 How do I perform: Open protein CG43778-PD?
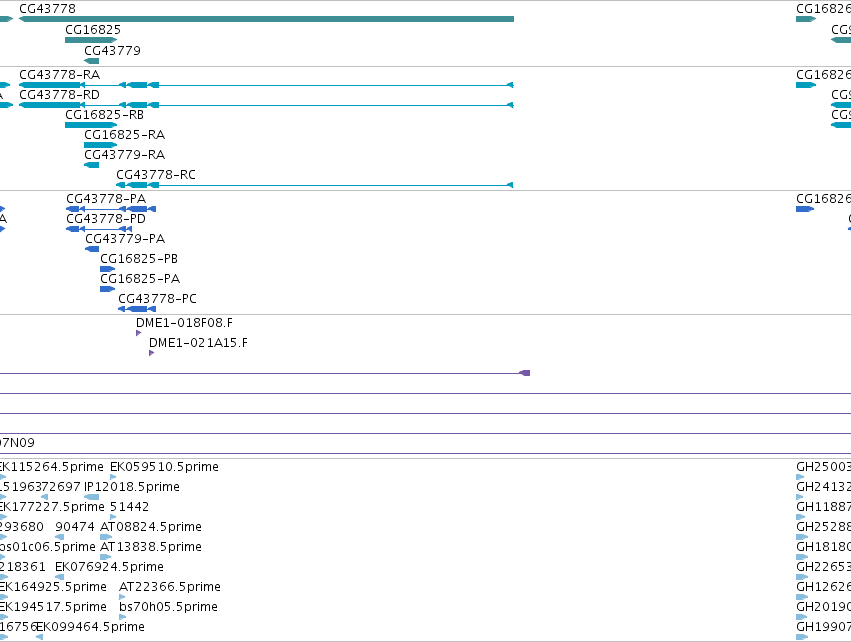(106, 219)
